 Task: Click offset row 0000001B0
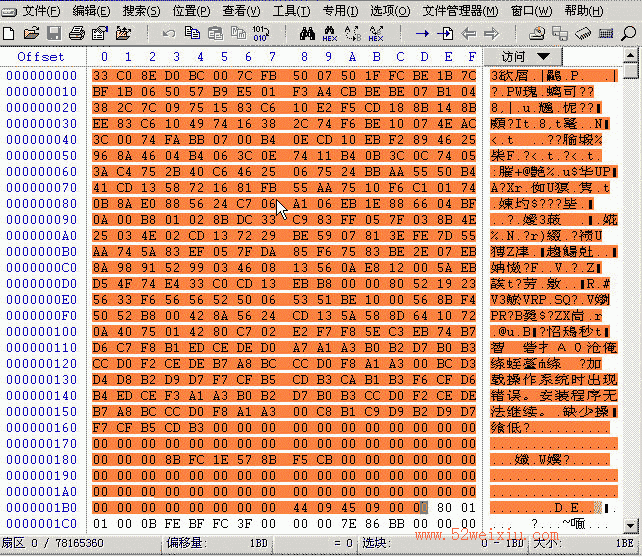(41, 508)
